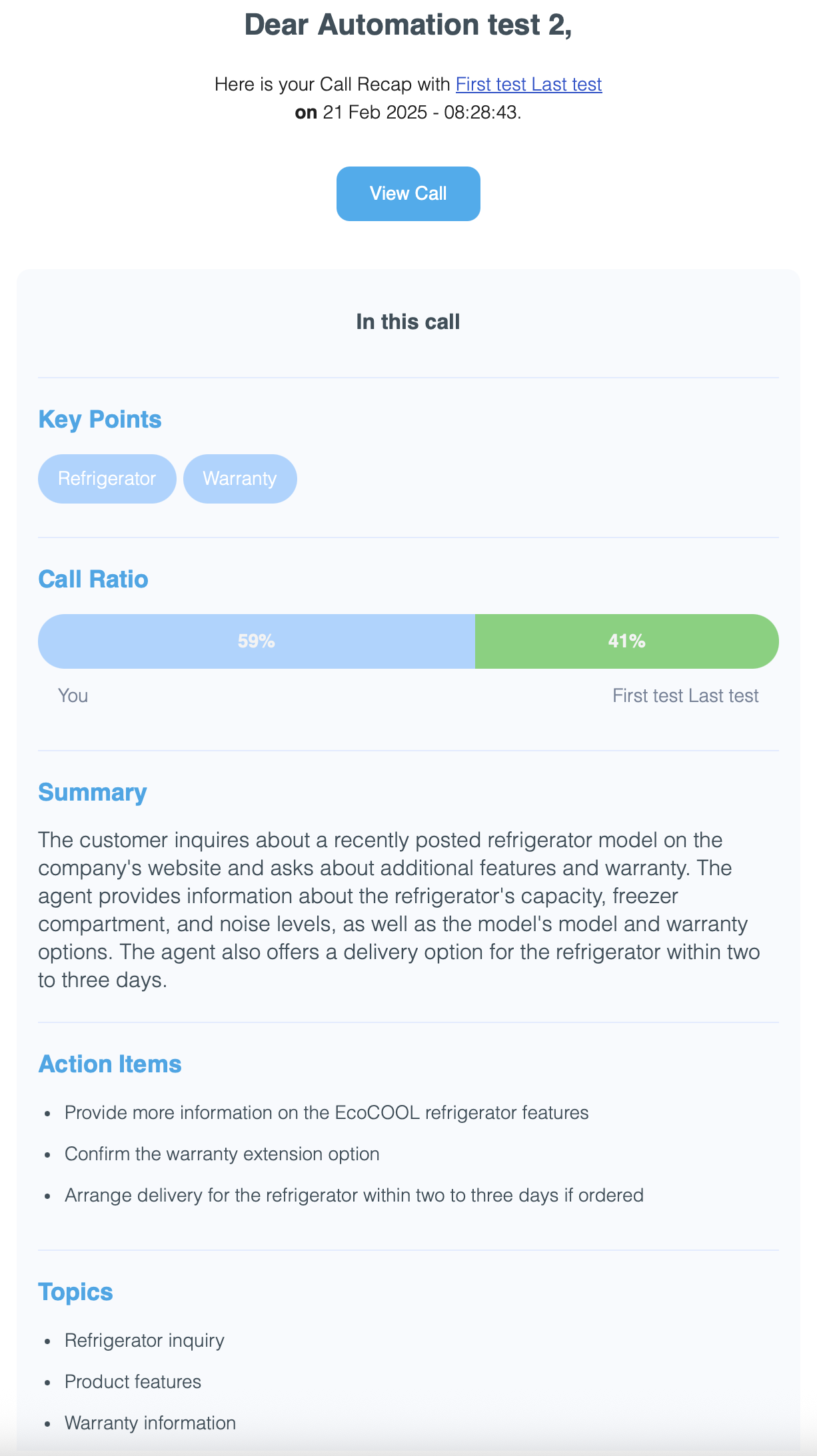Click the Action Items heading
The image size is (817, 1456).
pos(110,1064)
